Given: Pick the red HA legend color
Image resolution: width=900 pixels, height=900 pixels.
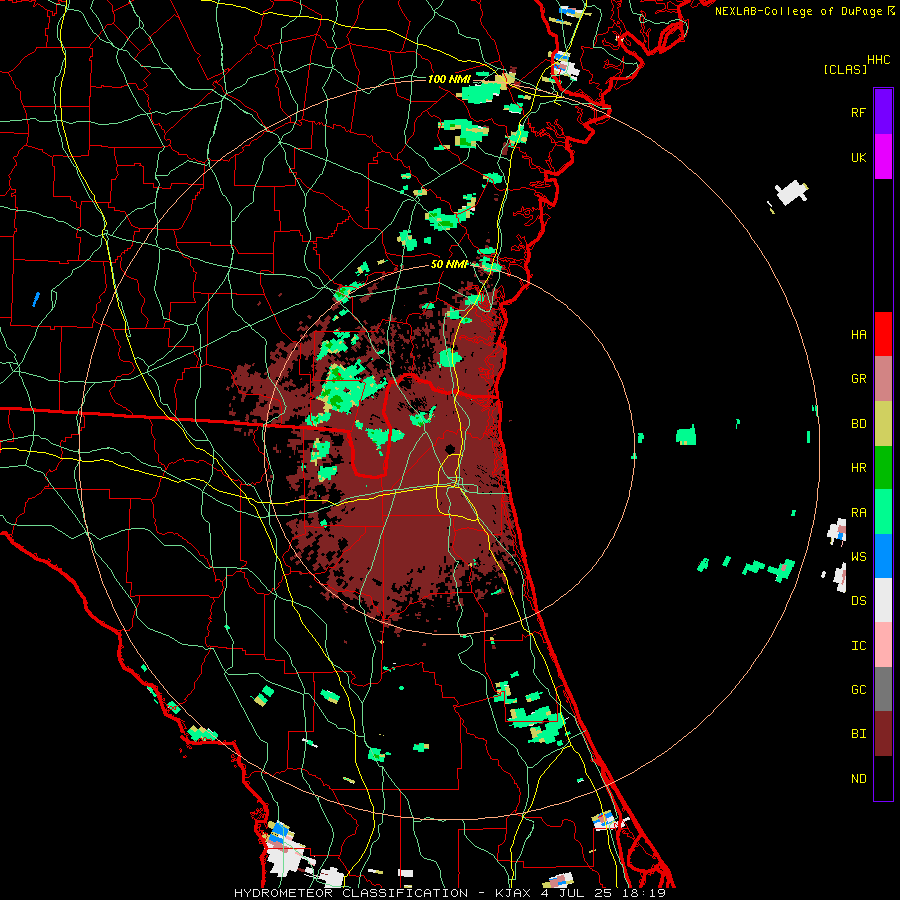Looking at the screenshot, I should (x=883, y=334).
